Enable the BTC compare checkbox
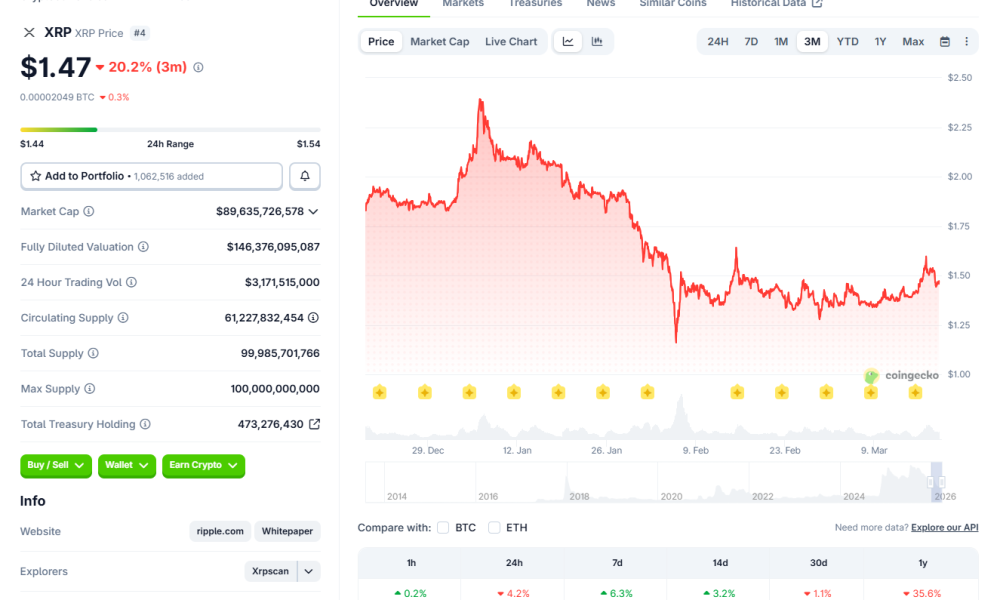 [x=443, y=527]
